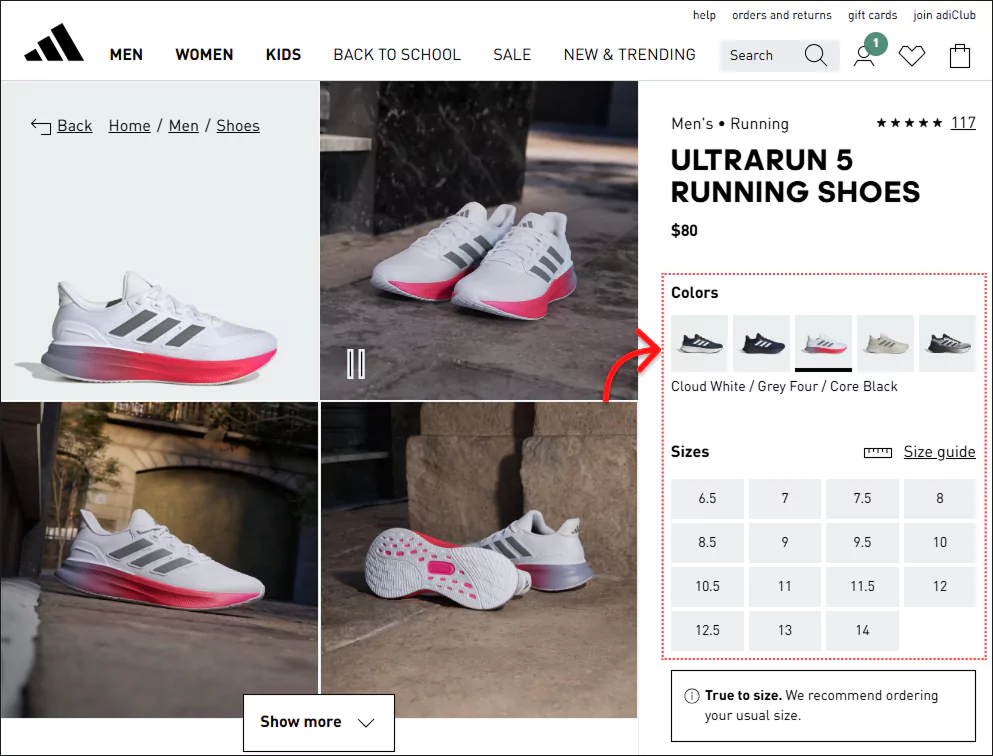This screenshot has height=756, width=993.
Task: Select the first navy shoe color swatch
Action: (700, 343)
